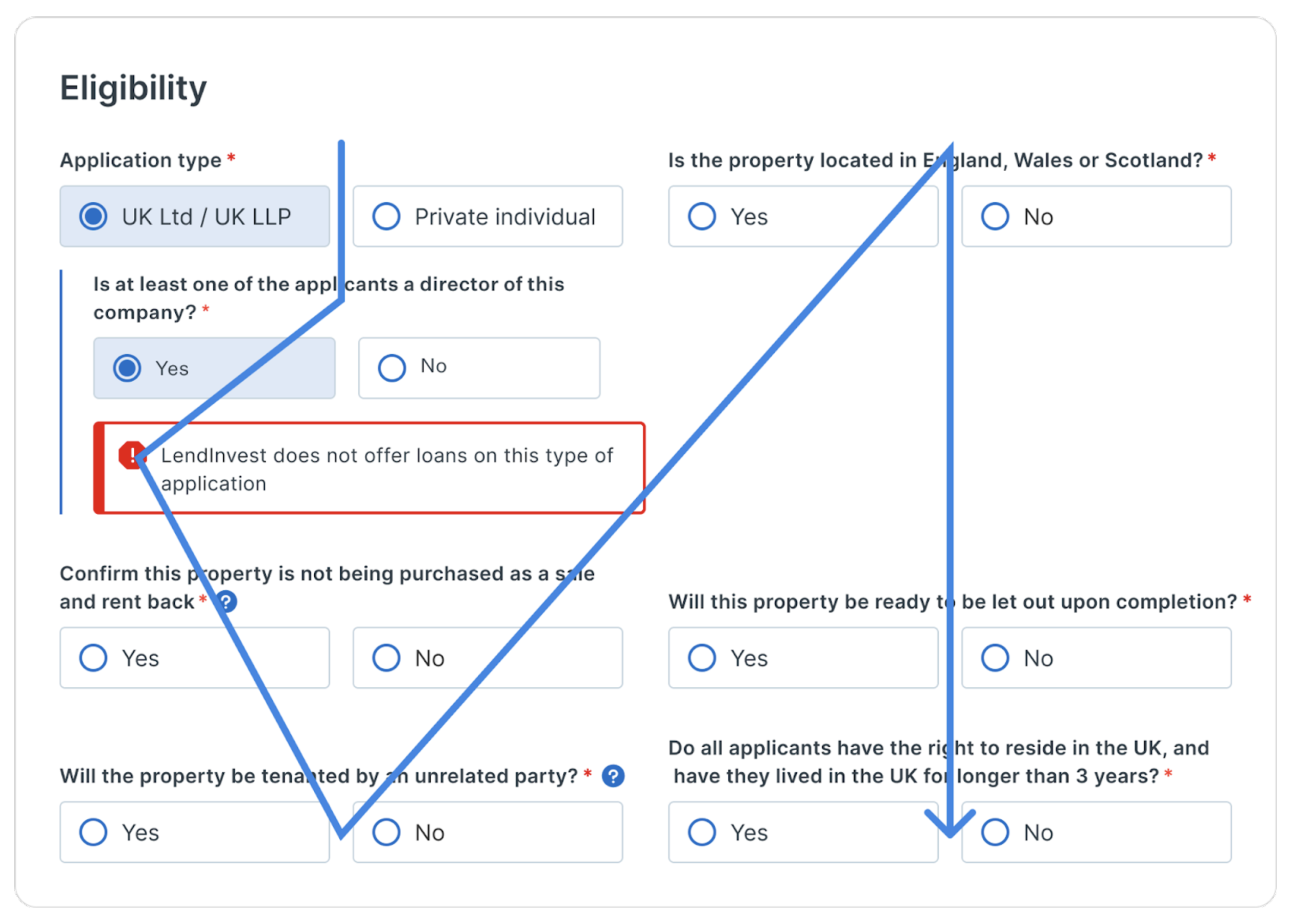
Task: Select Private individual application type
Action: [488, 216]
